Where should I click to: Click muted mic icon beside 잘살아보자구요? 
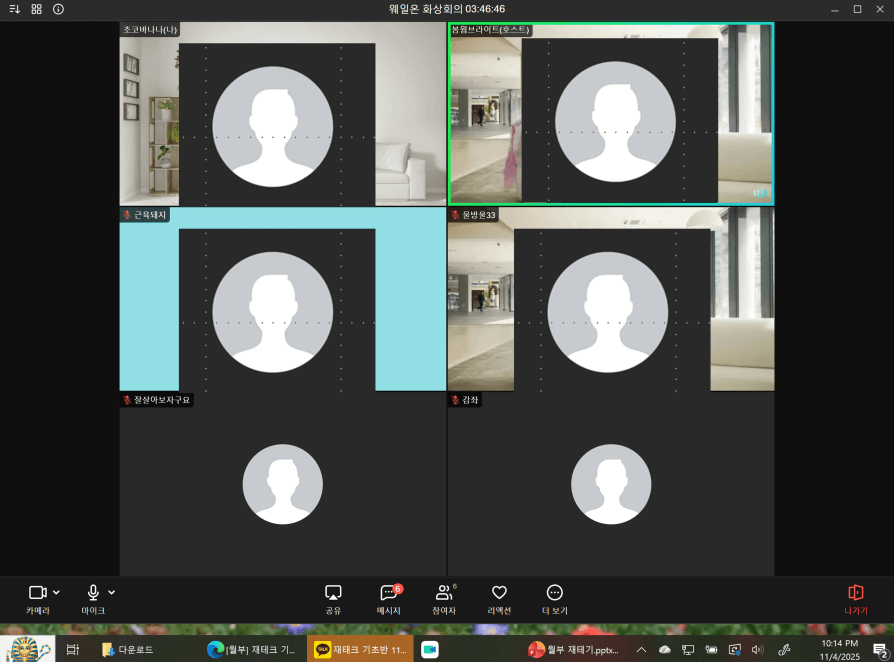click(x=127, y=400)
